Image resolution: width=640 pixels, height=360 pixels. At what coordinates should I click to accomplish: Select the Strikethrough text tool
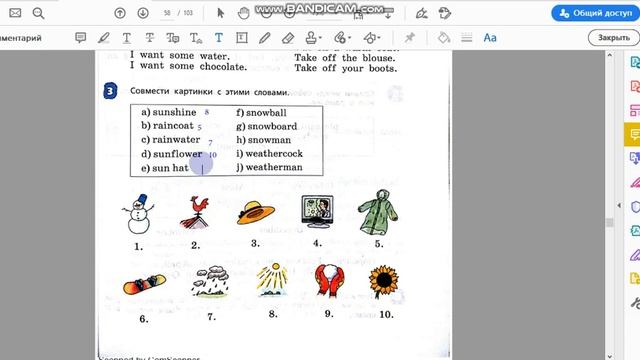click(x=150, y=38)
